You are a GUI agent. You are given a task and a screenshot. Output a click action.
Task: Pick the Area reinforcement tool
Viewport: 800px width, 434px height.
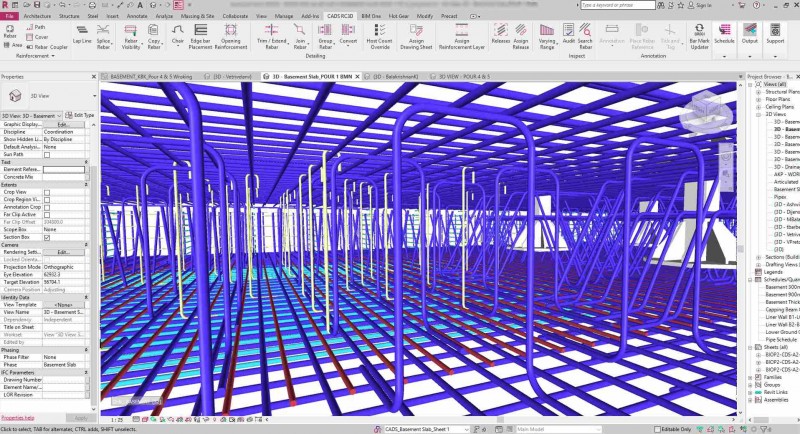point(13,45)
